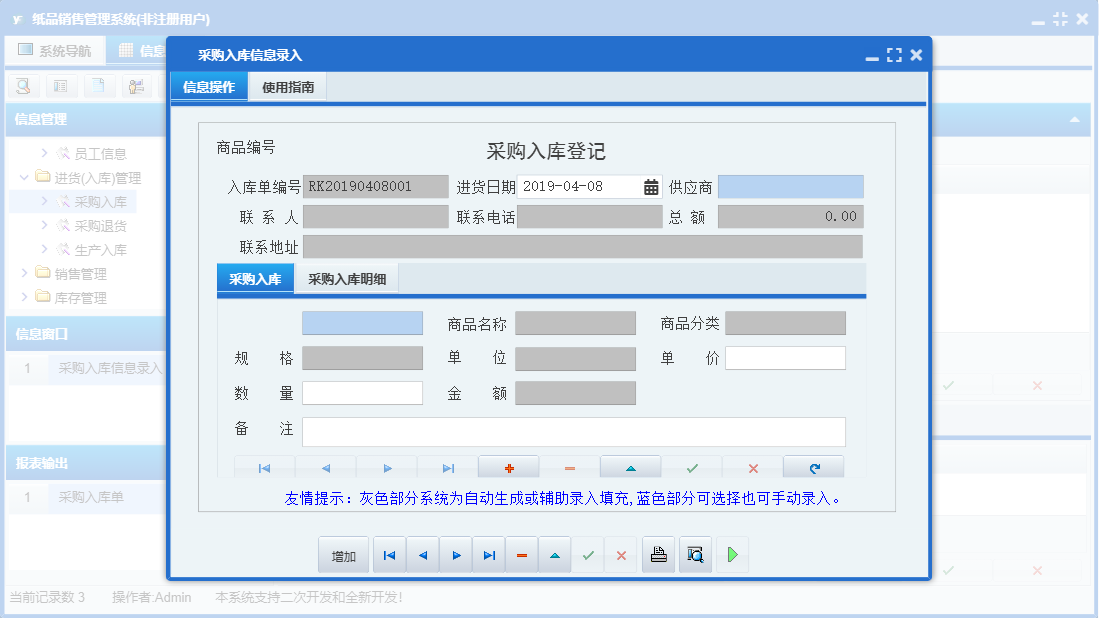
Task: Click the print icon in the dialog toolbar
Action: pyautogui.click(x=658, y=555)
